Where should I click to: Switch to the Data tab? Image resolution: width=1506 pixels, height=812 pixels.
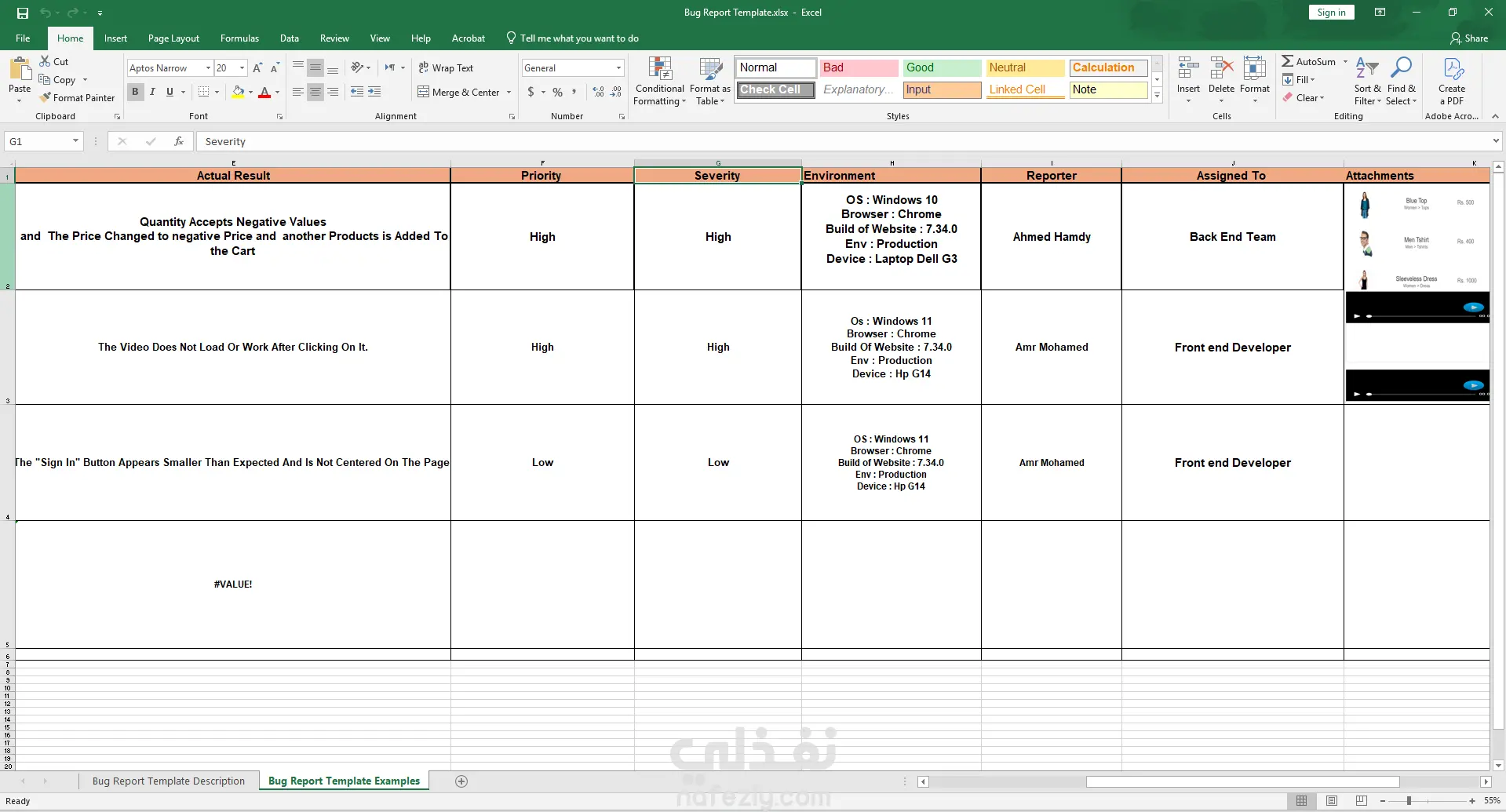point(289,38)
